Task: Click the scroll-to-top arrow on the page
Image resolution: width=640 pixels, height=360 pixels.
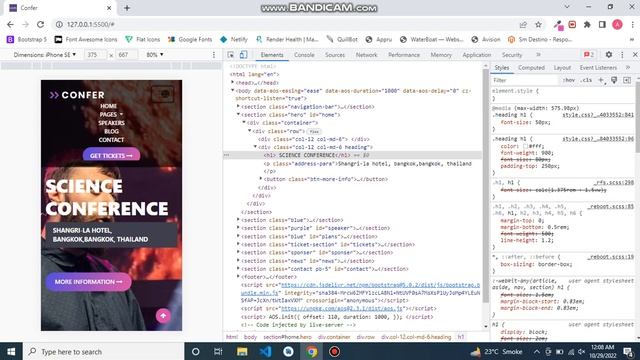Action: 163,316
